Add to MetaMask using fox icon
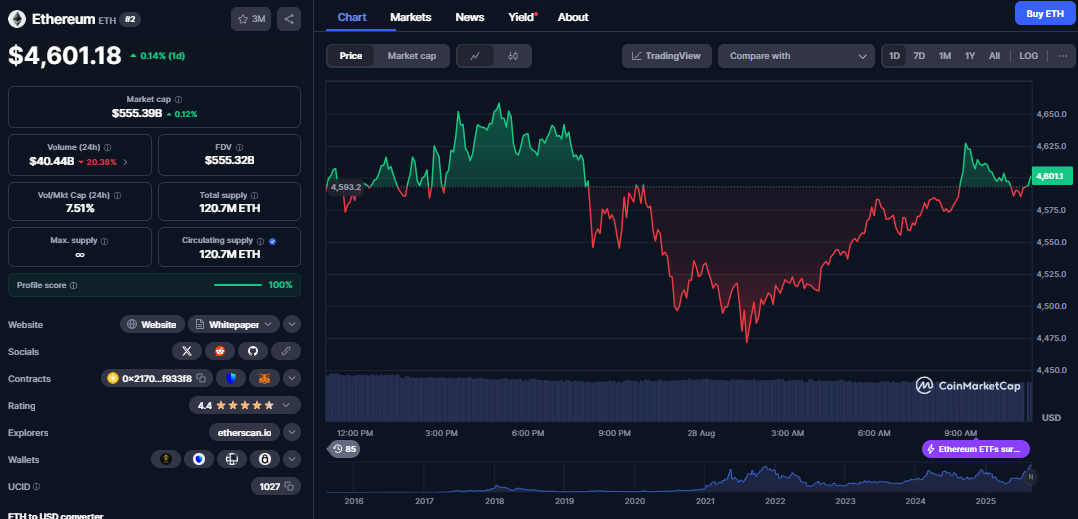The image size is (1078, 519). tap(264, 378)
